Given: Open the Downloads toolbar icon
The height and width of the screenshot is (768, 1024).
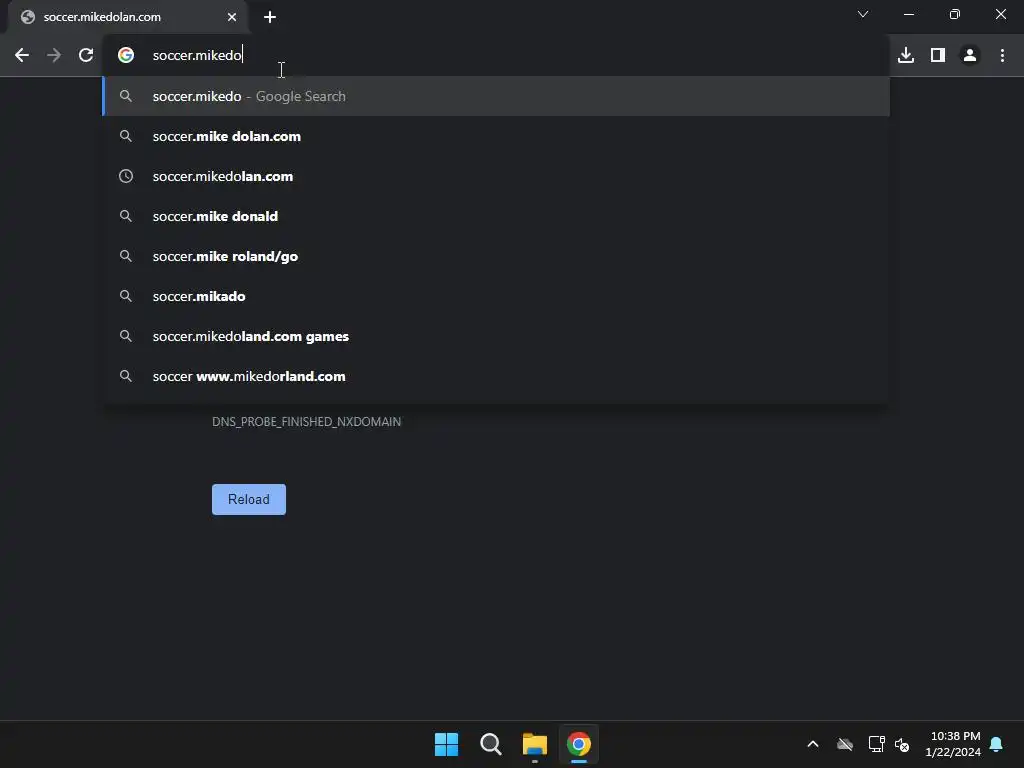Looking at the screenshot, I should pyautogui.click(x=906, y=56).
